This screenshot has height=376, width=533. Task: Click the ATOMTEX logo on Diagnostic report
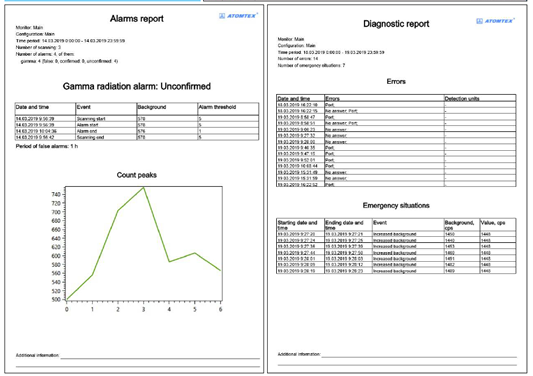click(x=495, y=21)
